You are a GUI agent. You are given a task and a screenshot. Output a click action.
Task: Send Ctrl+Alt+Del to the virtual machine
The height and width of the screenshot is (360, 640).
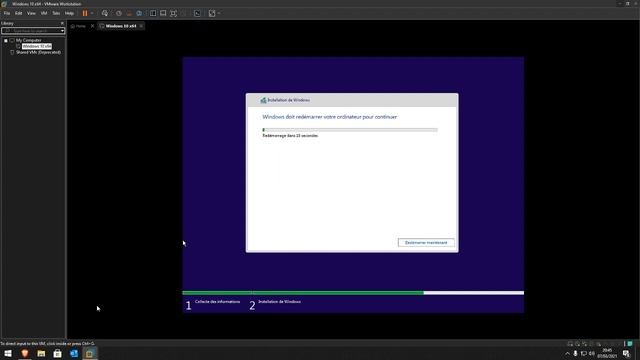105,13
